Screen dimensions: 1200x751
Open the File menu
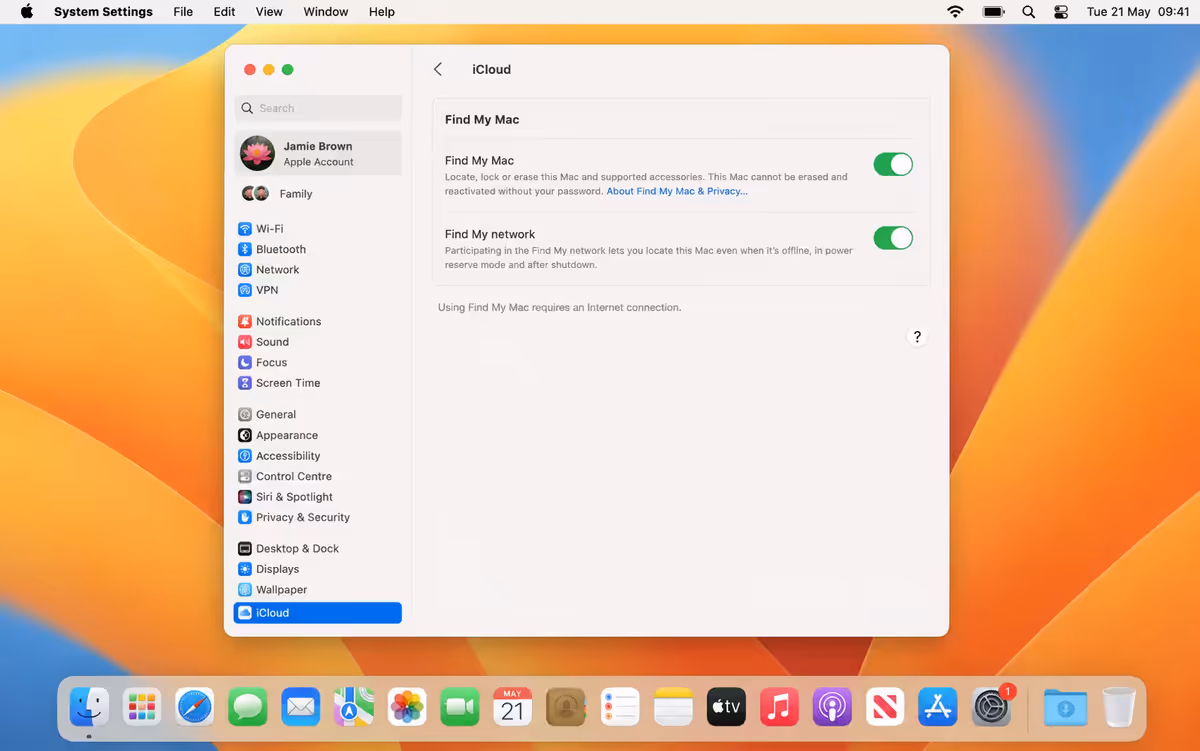point(183,12)
